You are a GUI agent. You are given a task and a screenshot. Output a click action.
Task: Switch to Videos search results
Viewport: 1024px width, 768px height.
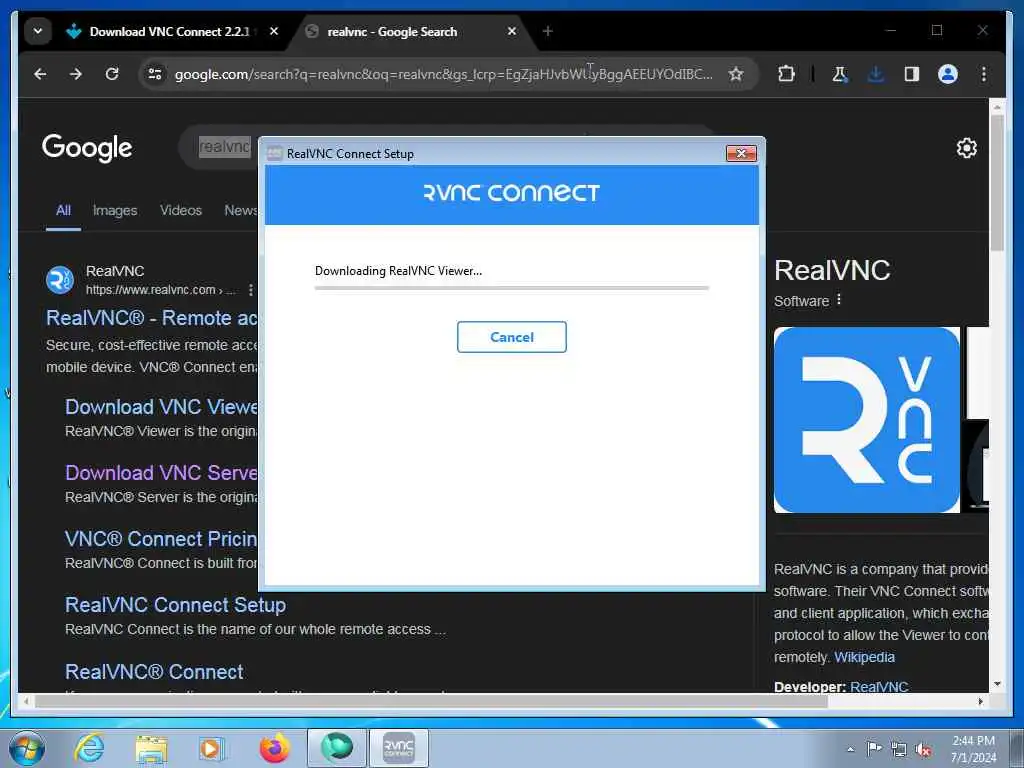click(181, 210)
